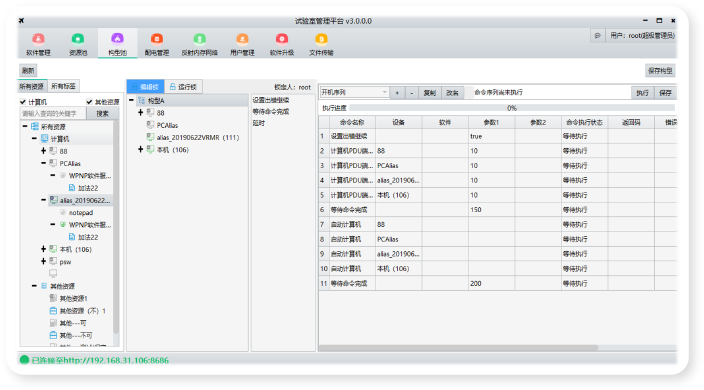
Task: Open the 开机序列 sequence dropdown
Action: click(354, 92)
